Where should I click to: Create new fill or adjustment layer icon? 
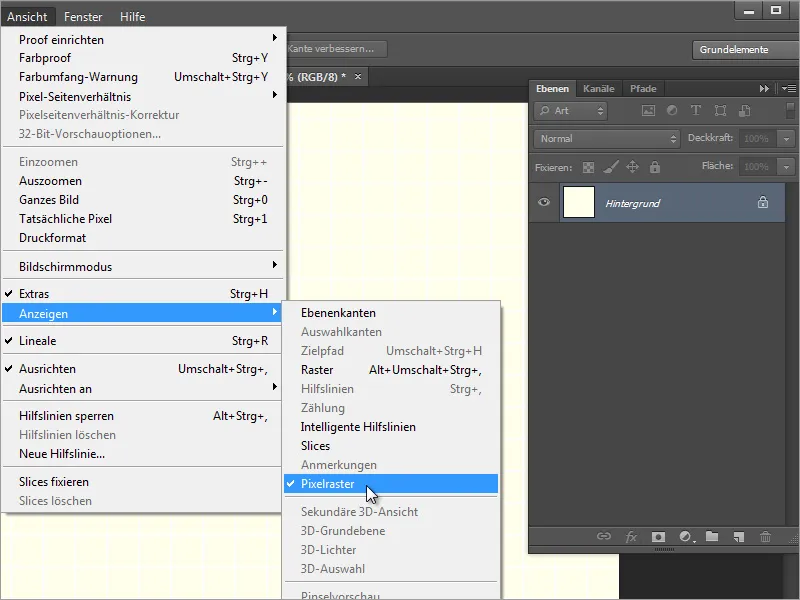pos(686,537)
